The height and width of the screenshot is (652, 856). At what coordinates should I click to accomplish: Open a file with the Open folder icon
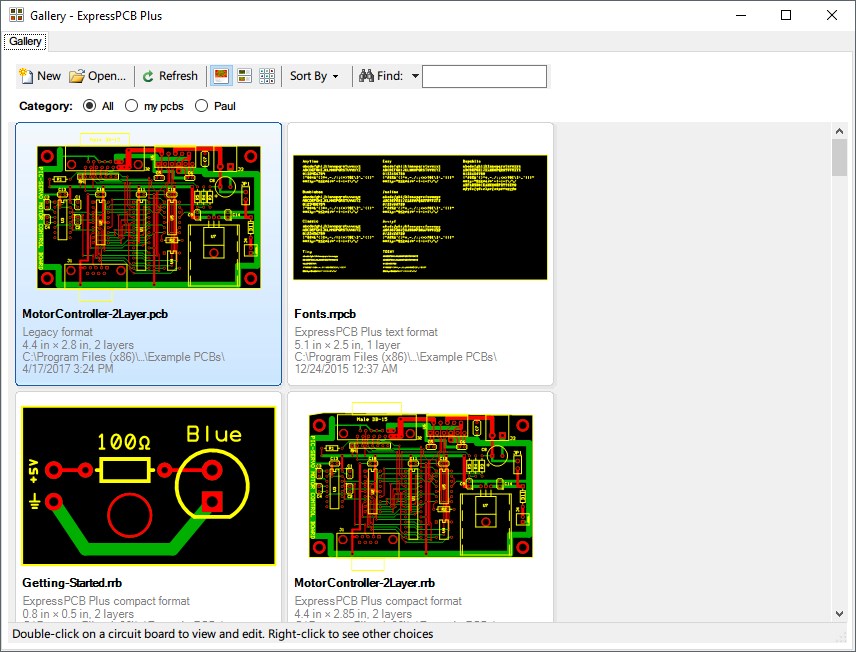[x=77, y=76]
